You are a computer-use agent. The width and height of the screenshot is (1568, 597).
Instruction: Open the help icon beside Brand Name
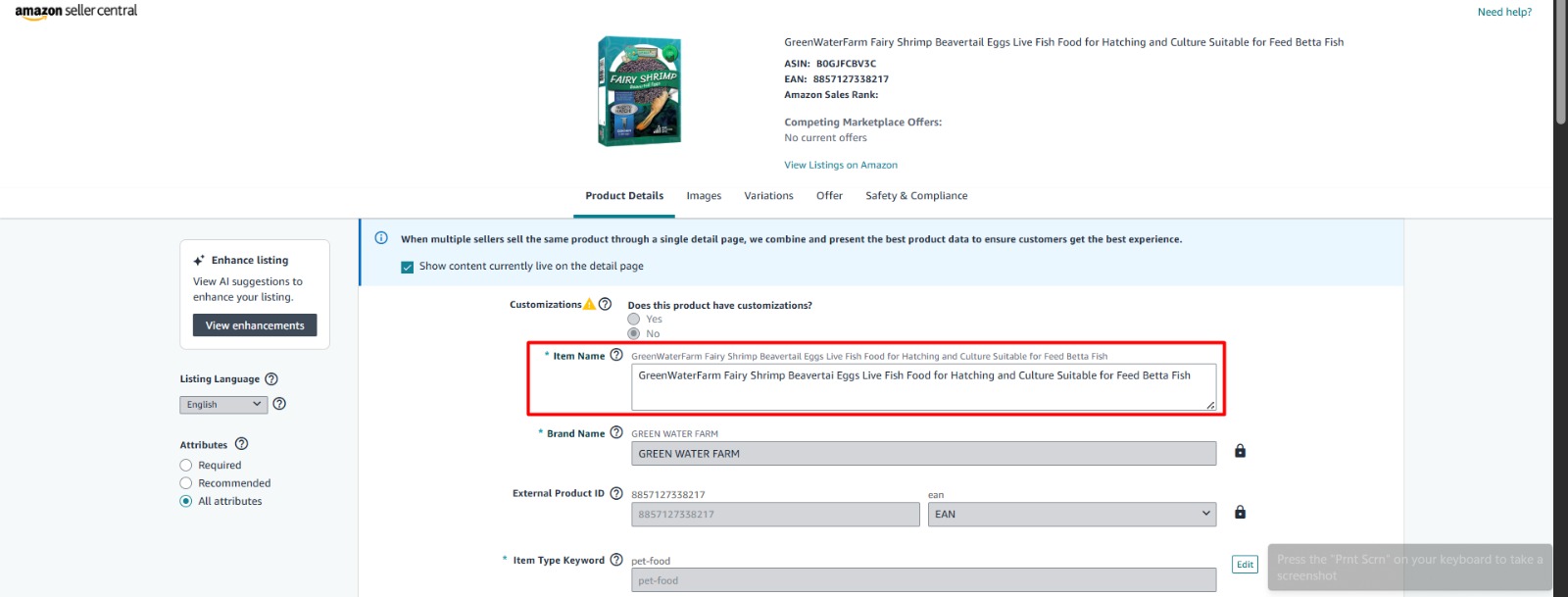[x=616, y=432]
